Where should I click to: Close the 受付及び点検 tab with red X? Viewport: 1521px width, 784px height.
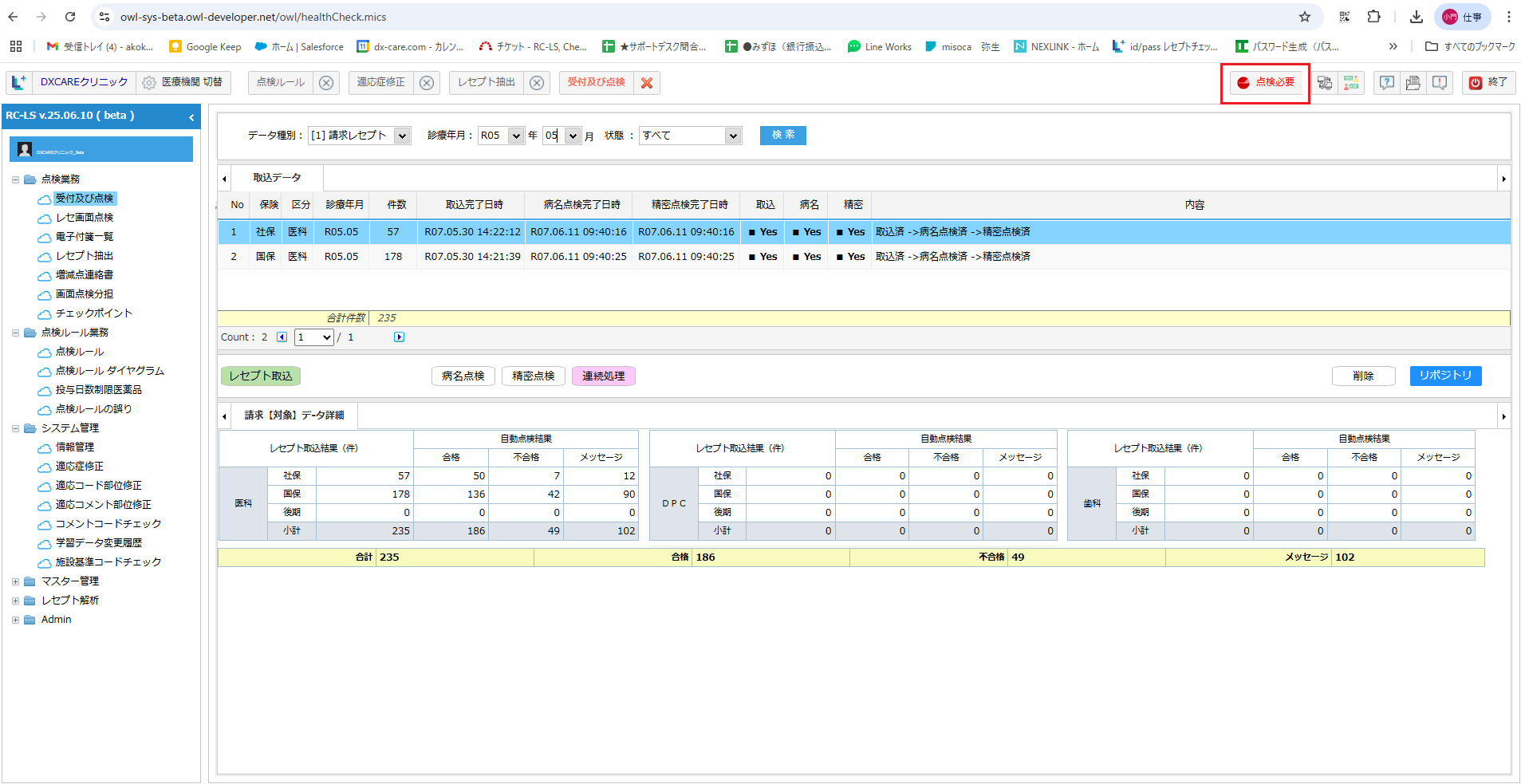click(x=647, y=83)
